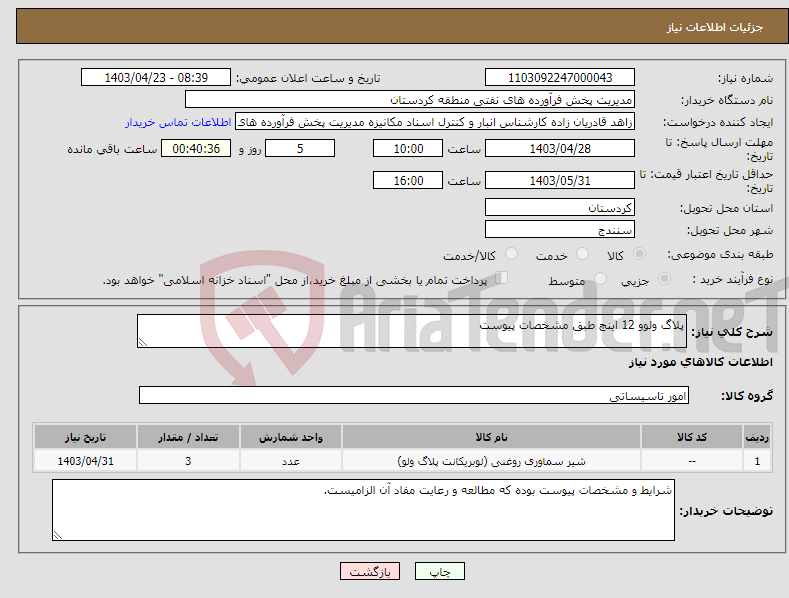Click the اطلاعات کالاهای مورد نیاز heading
The width and height of the screenshot is (789, 598).
click(700, 362)
